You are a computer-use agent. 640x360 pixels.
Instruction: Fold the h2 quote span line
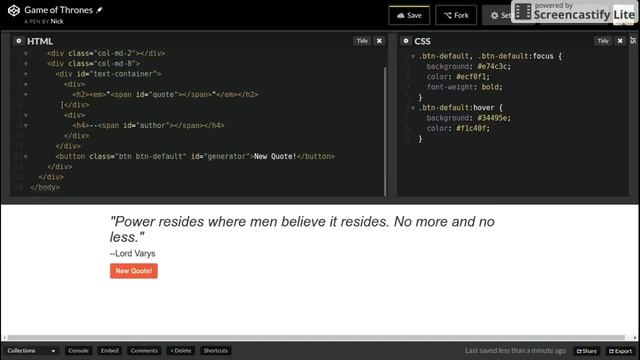click(26, 95)
